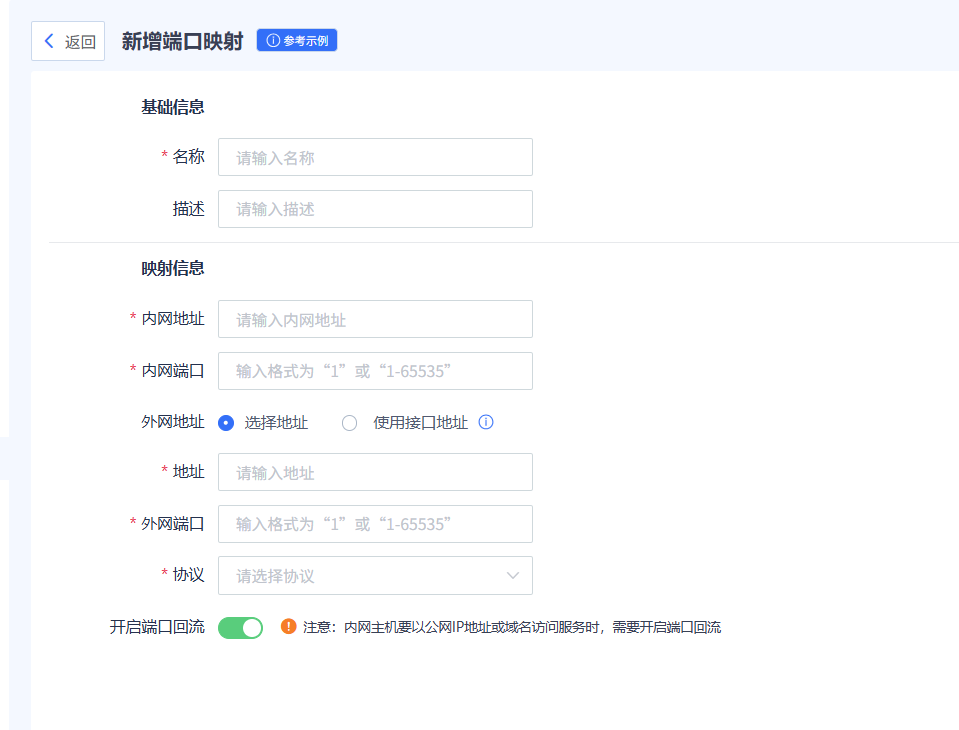Go back using the 返回 button
The image size is (959, 730).
click(68, 41)
